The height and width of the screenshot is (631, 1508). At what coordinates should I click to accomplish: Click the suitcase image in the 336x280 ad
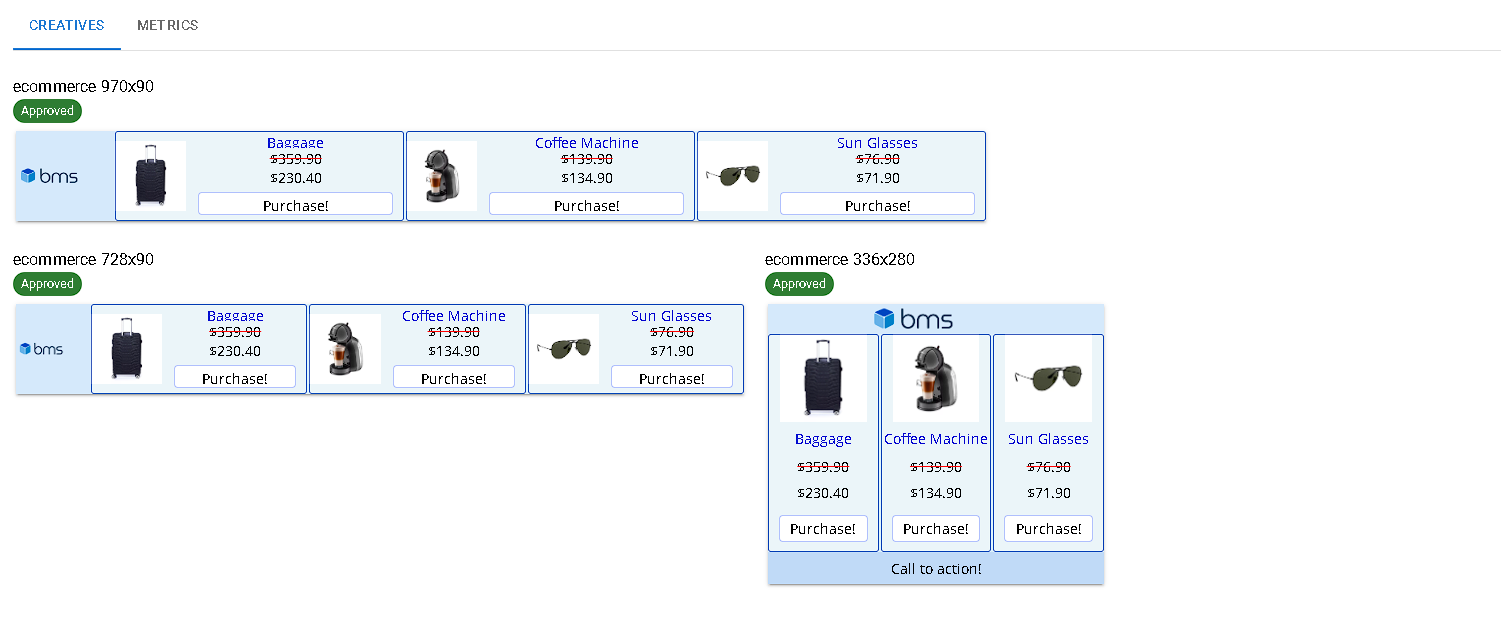(x=823, y=379)
